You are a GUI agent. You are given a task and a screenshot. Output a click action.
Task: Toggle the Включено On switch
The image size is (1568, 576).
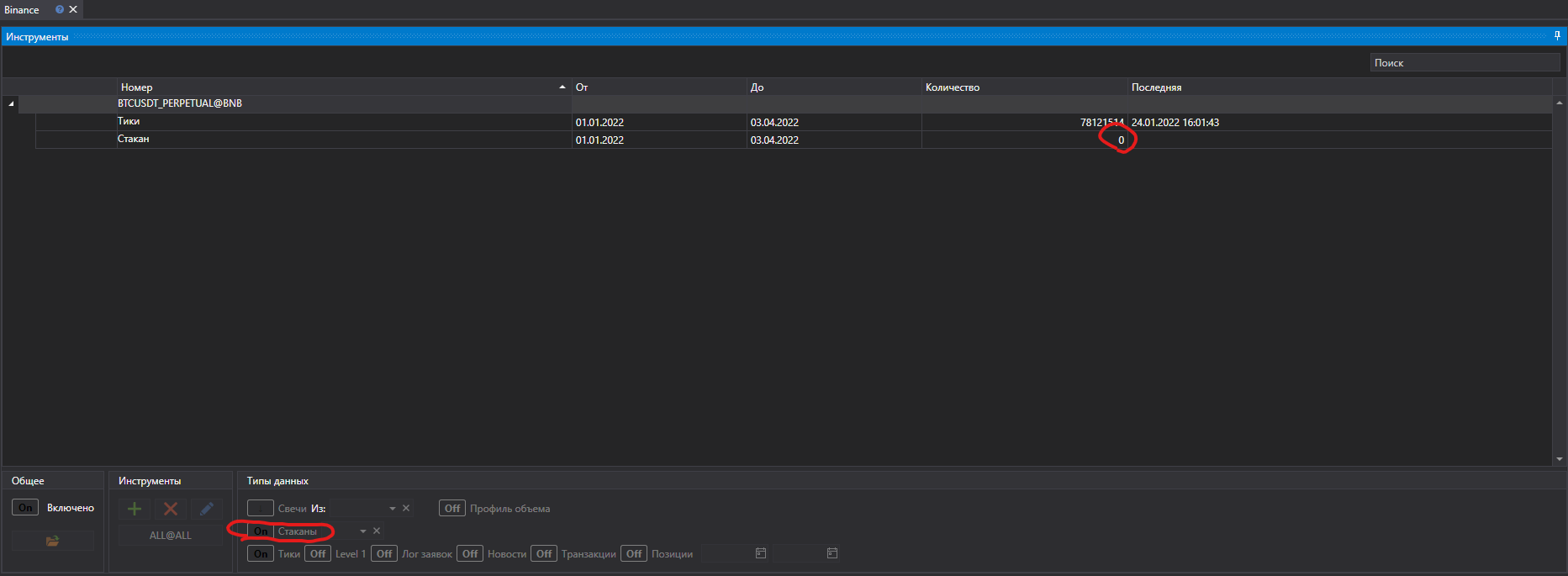(x=25, y=508)
